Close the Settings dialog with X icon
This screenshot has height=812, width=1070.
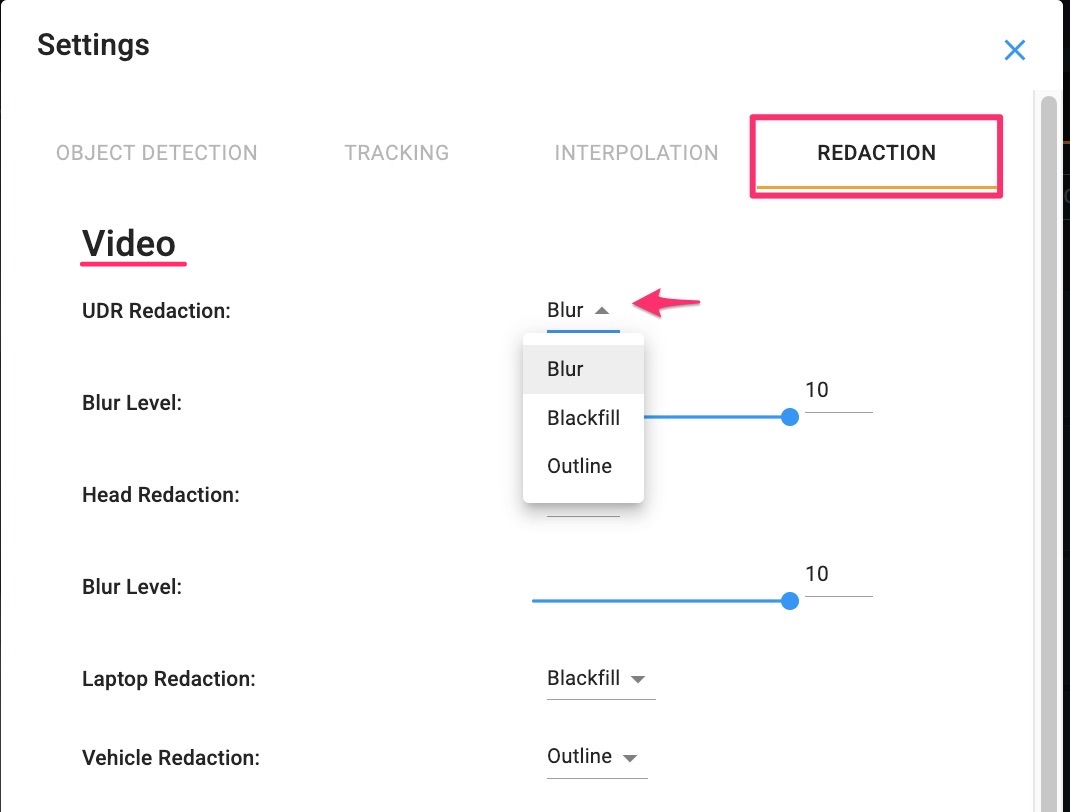click(1014, 50)
